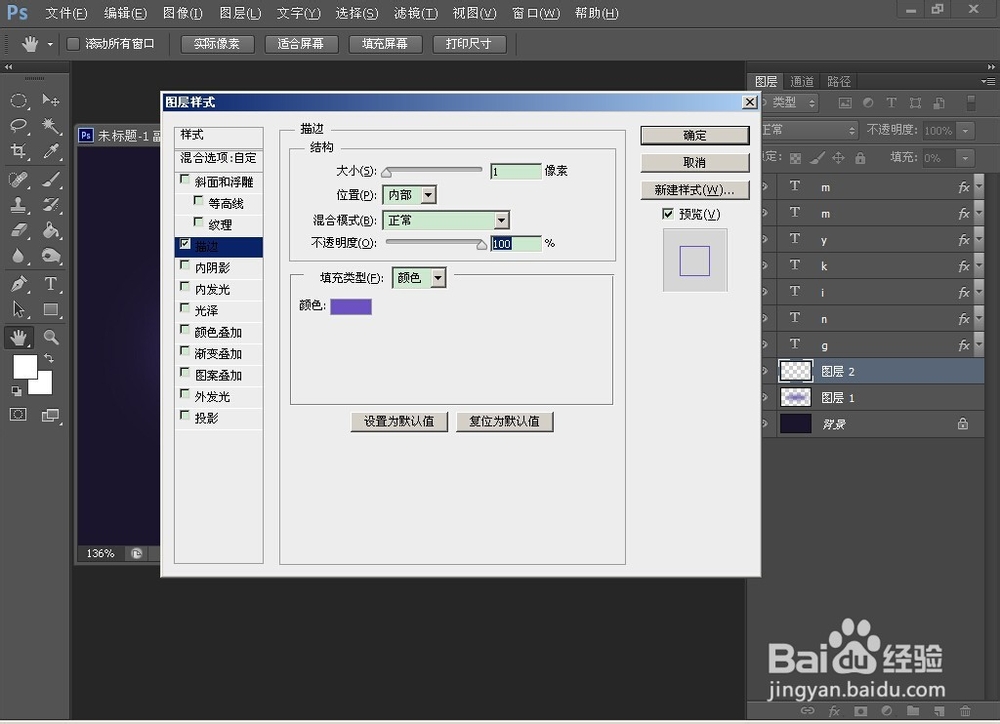
Task: Select the Elliptical Marquee tool
Action: 18,101
